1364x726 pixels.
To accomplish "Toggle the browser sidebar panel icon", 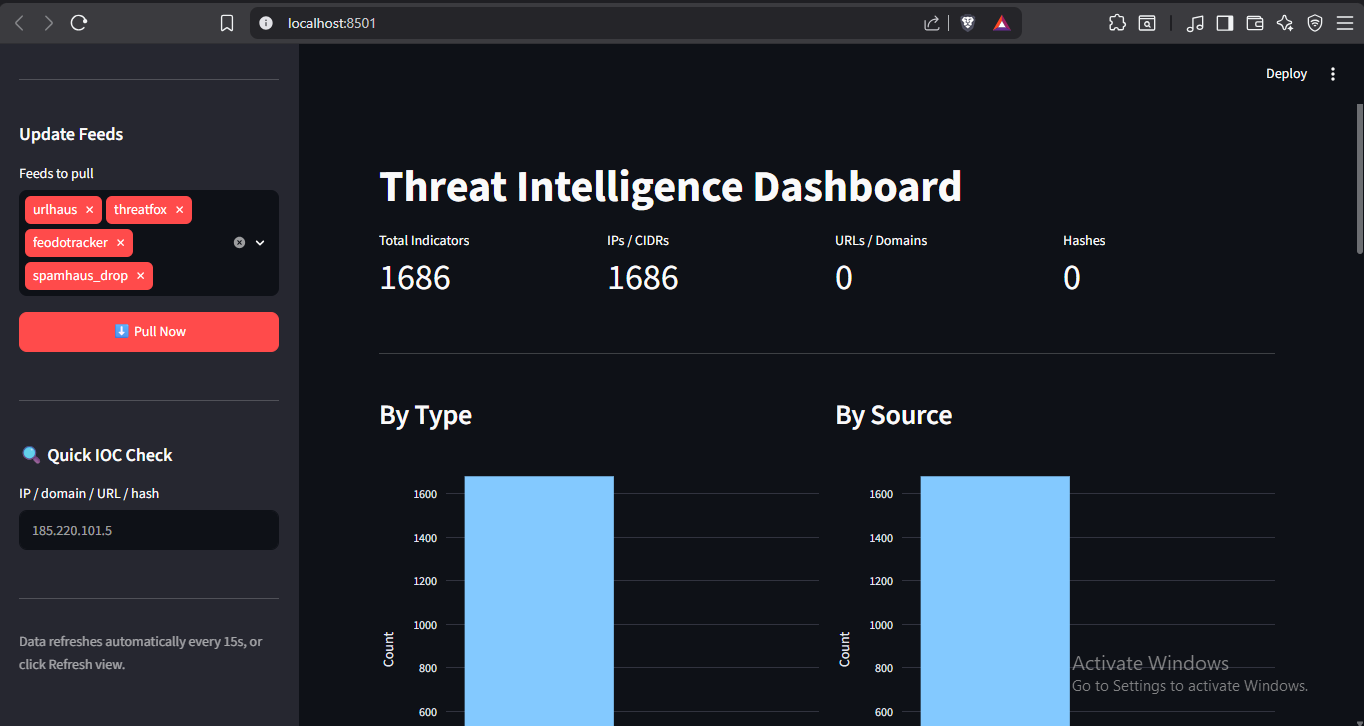I will [1225, 23].
